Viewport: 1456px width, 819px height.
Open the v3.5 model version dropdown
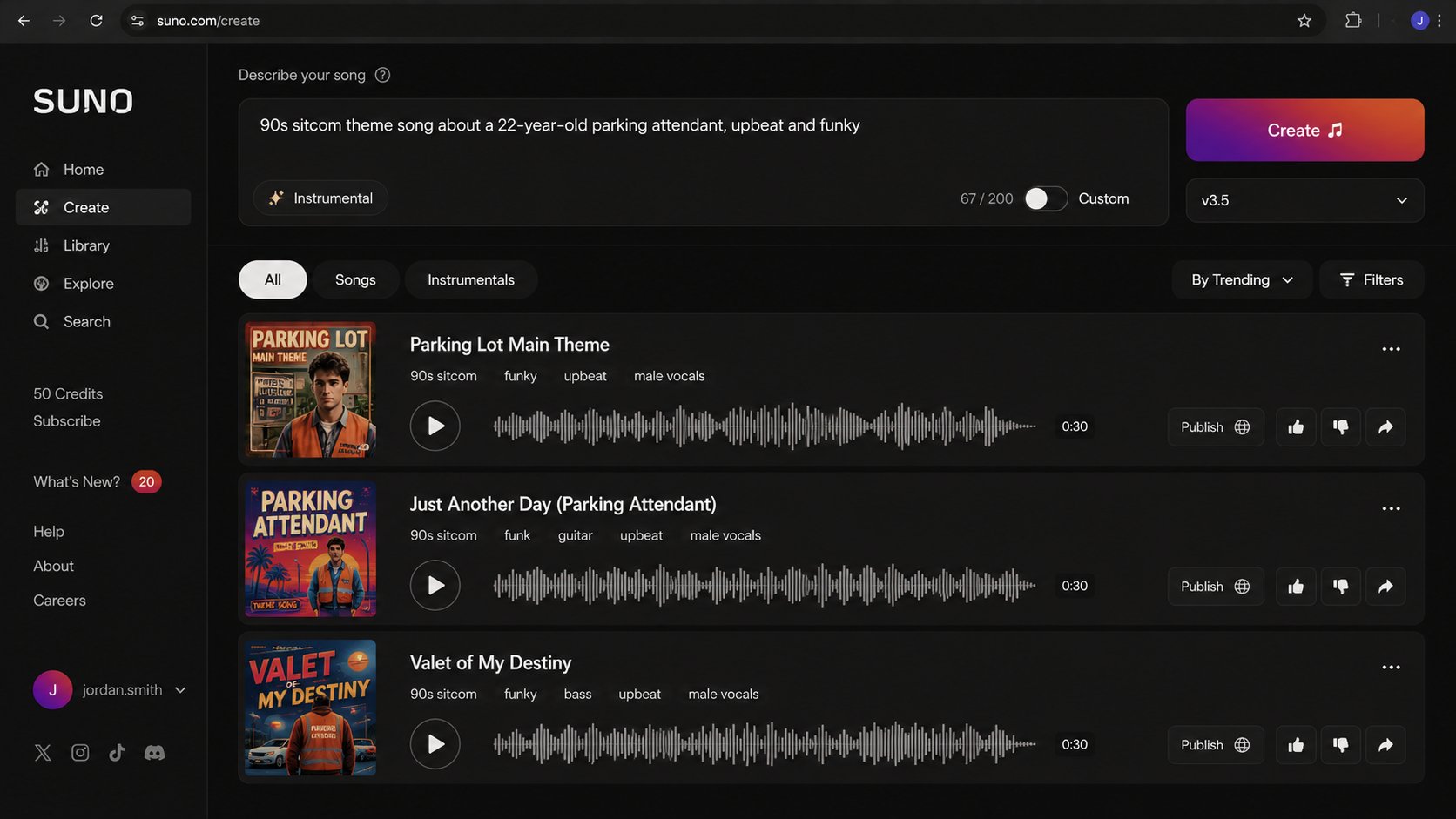click(1304, 200)
